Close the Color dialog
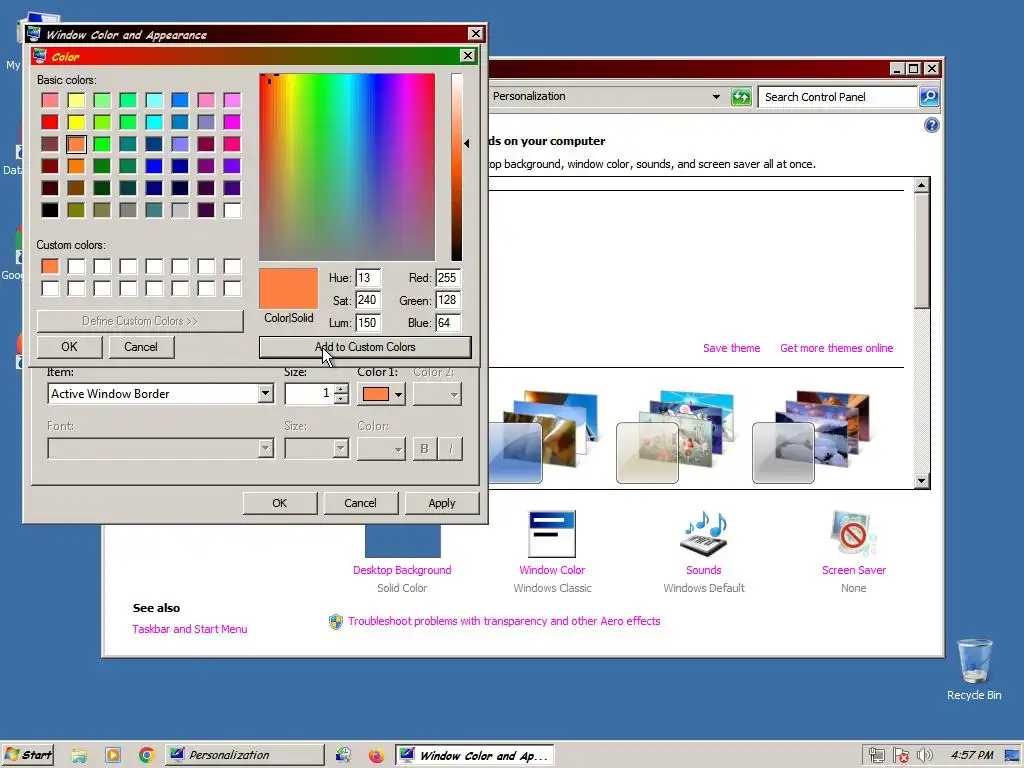This screenshot has width=1024, height=768. click(468, 56)
